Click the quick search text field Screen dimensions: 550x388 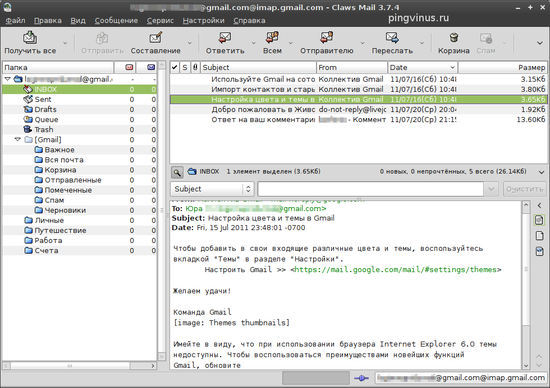(x=370, y=189)
